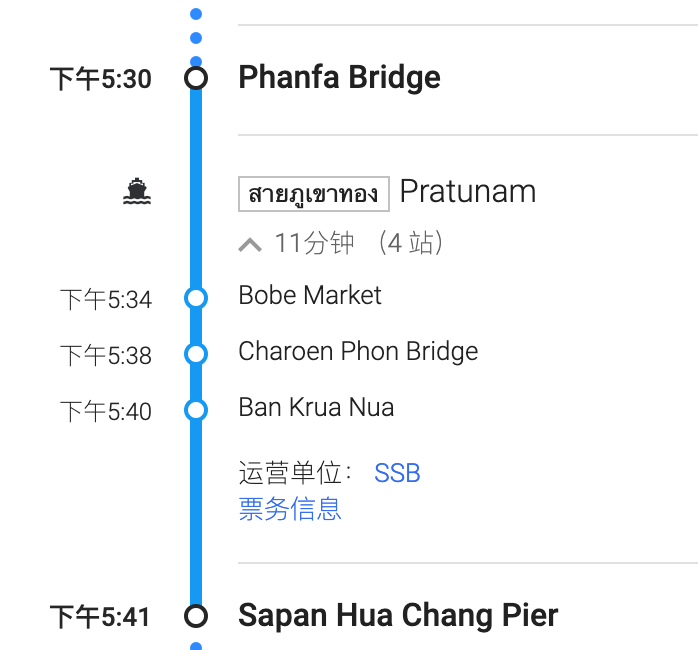Select Charoen Phon Bridge stop

point(358,351)
